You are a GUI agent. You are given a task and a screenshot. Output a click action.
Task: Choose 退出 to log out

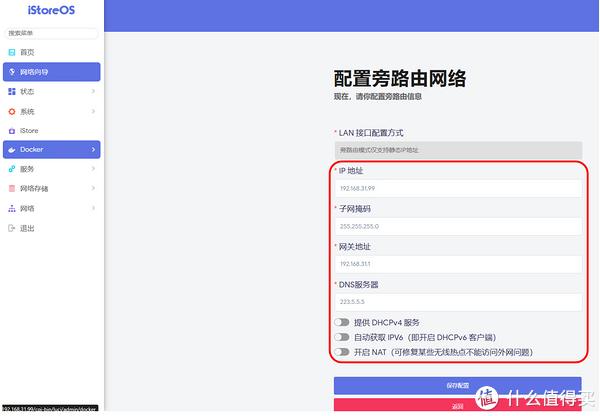pos(52,228)
